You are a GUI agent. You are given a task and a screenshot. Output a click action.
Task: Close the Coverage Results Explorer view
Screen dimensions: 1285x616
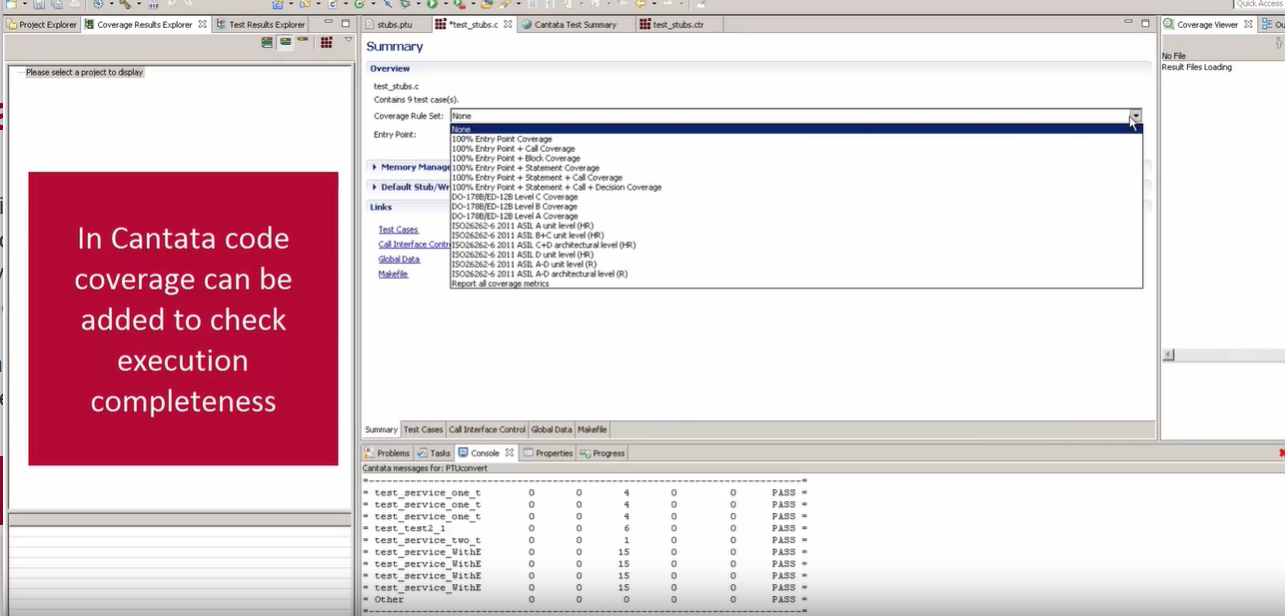coord(203,24)
